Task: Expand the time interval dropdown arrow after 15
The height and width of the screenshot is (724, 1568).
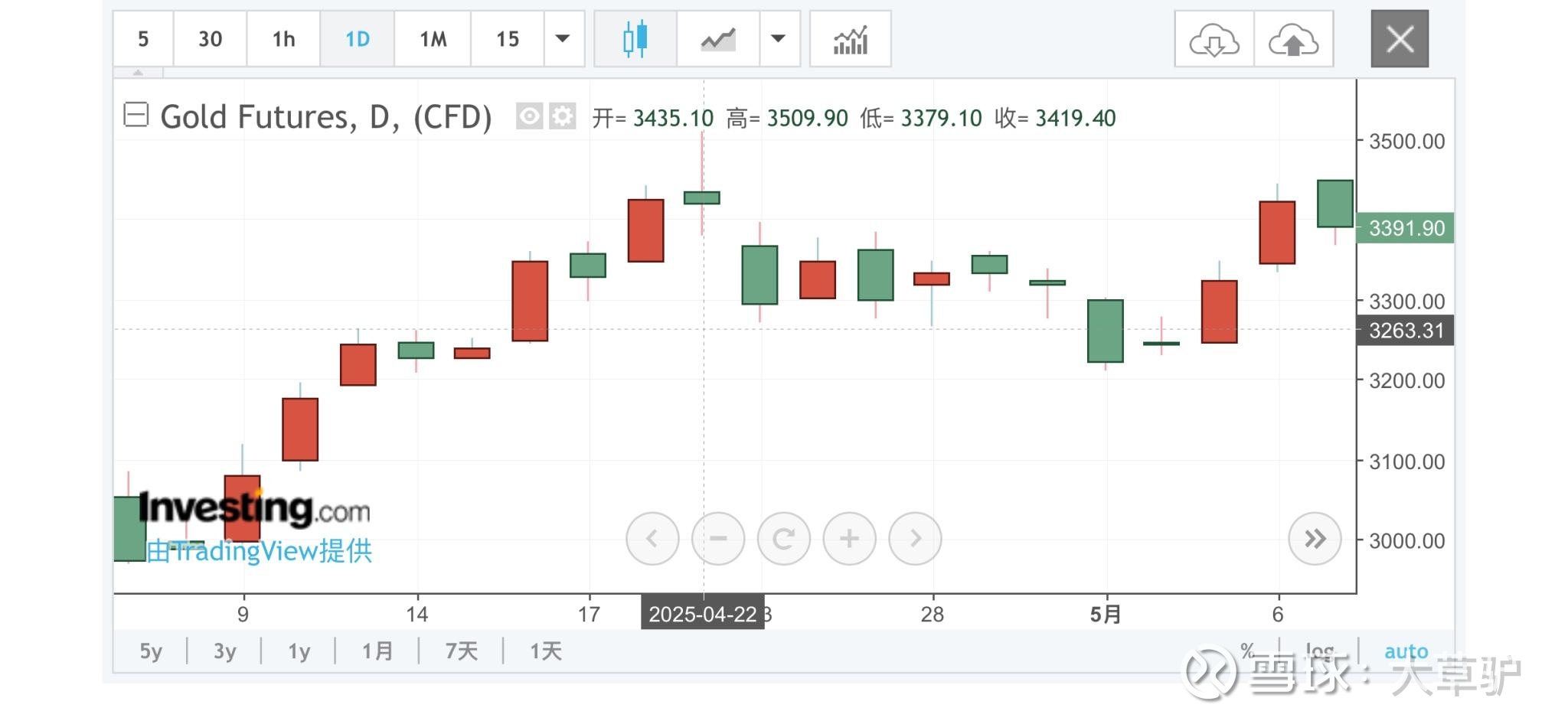Action: pyautogui.click(x=563, y=39)
